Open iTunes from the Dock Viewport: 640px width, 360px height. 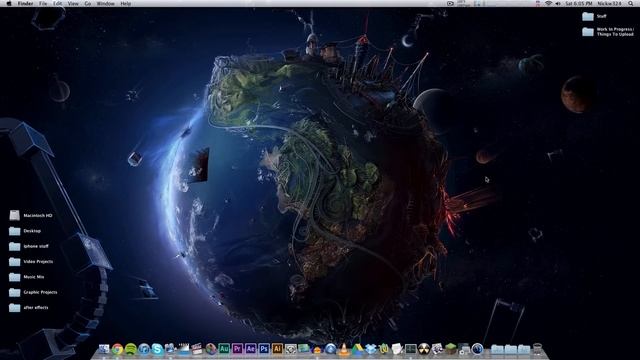144,349
